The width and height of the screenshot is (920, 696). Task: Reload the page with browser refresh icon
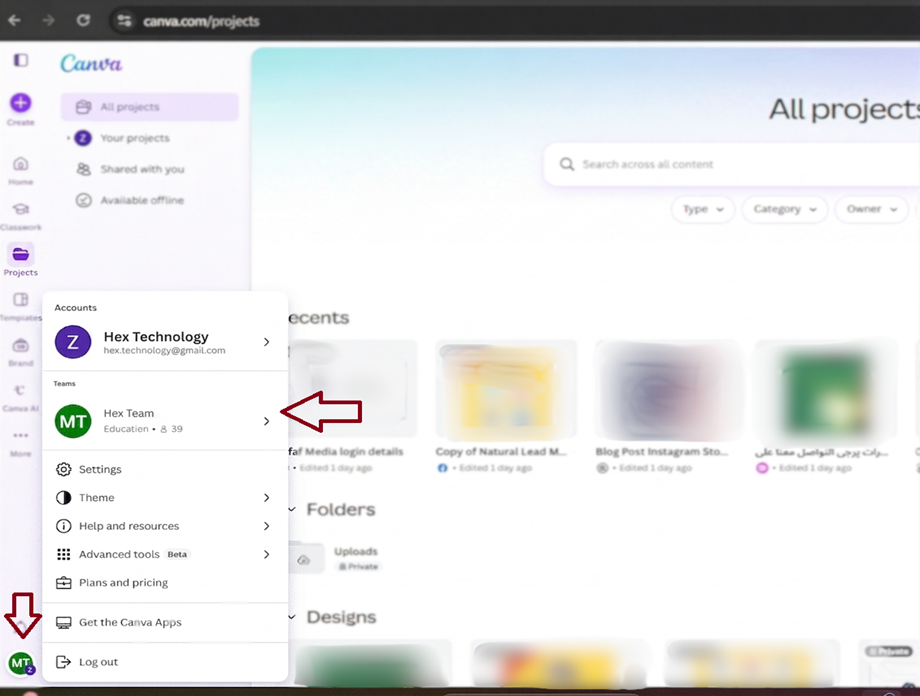pos(83,20)
